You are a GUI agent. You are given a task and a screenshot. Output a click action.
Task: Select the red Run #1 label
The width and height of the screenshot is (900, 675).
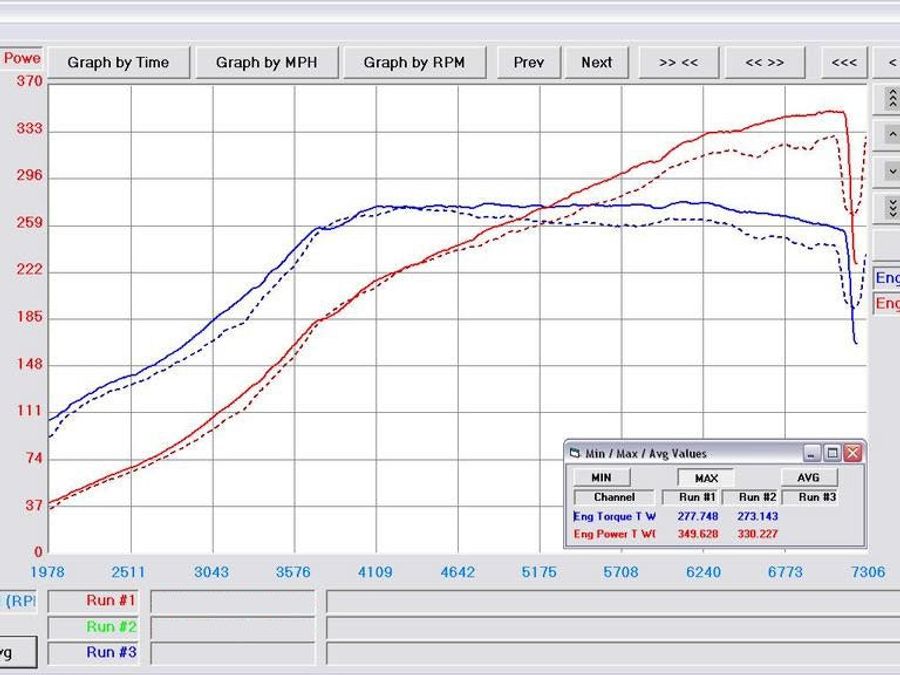coord(93,601)
